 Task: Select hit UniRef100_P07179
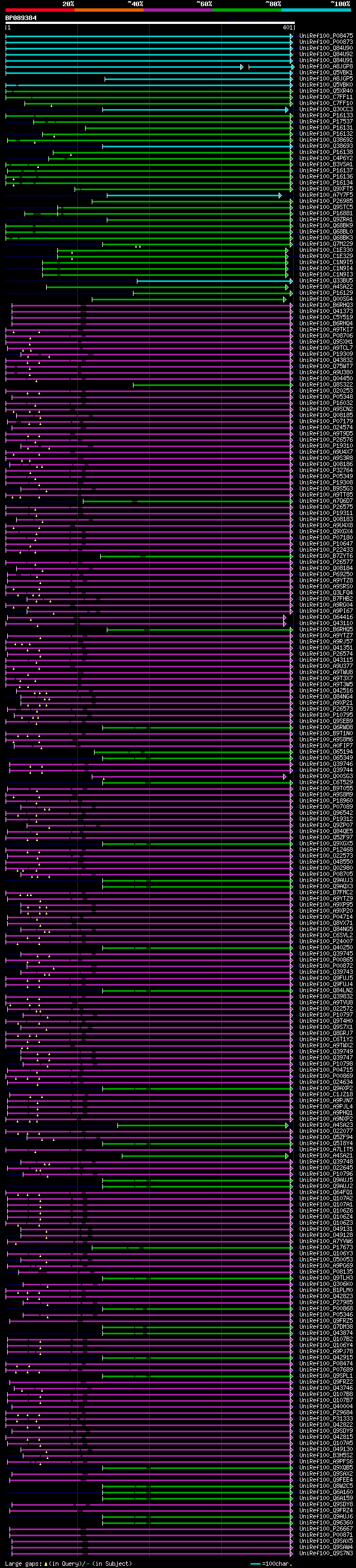coord(326,421)
